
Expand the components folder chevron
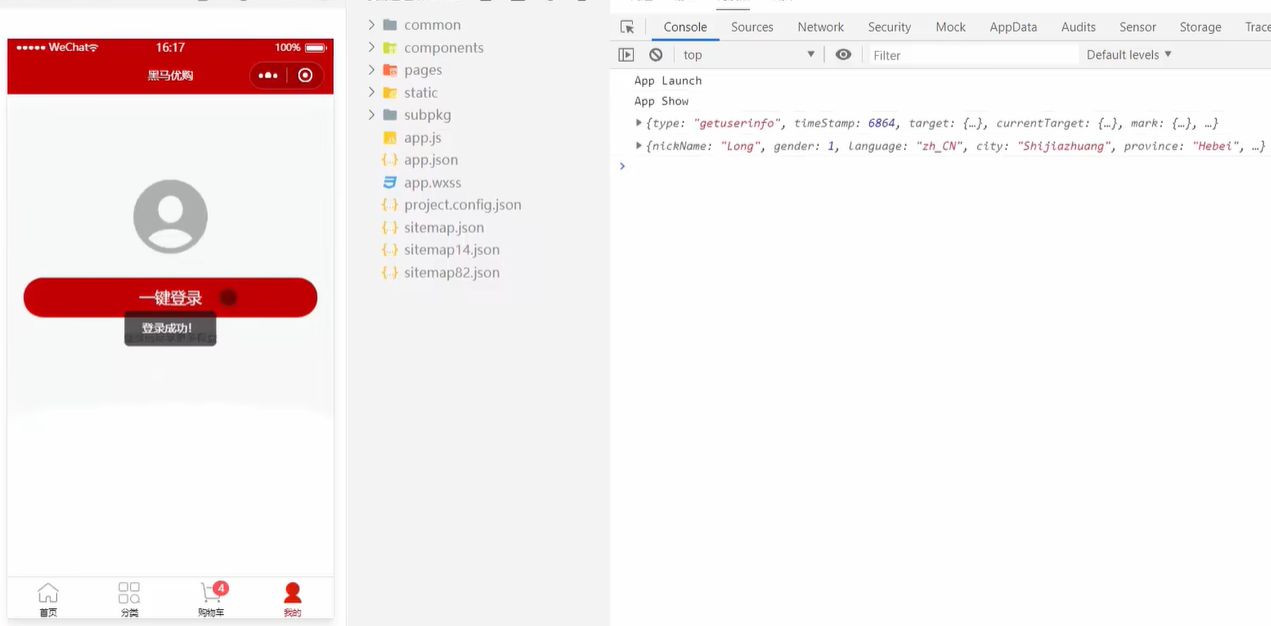(371, 47)
